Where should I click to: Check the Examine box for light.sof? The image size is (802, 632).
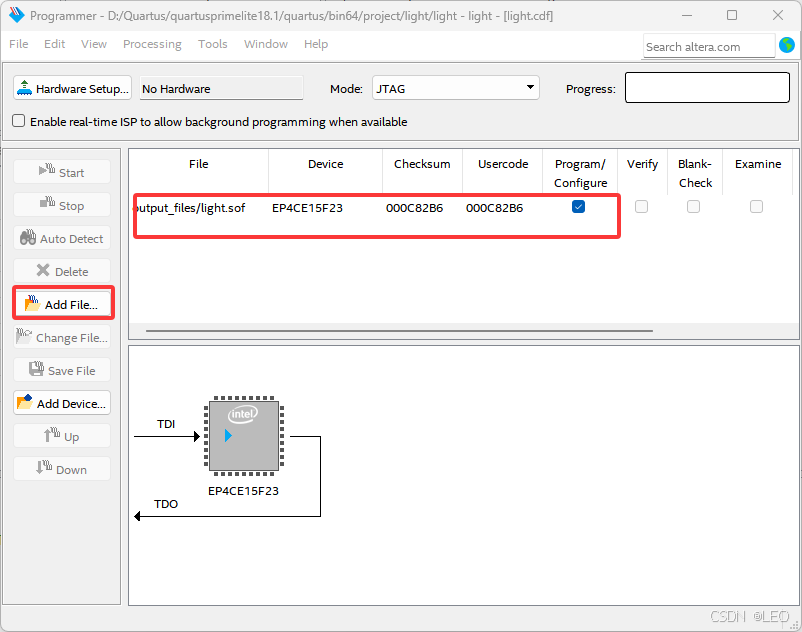tap(756, 207)
